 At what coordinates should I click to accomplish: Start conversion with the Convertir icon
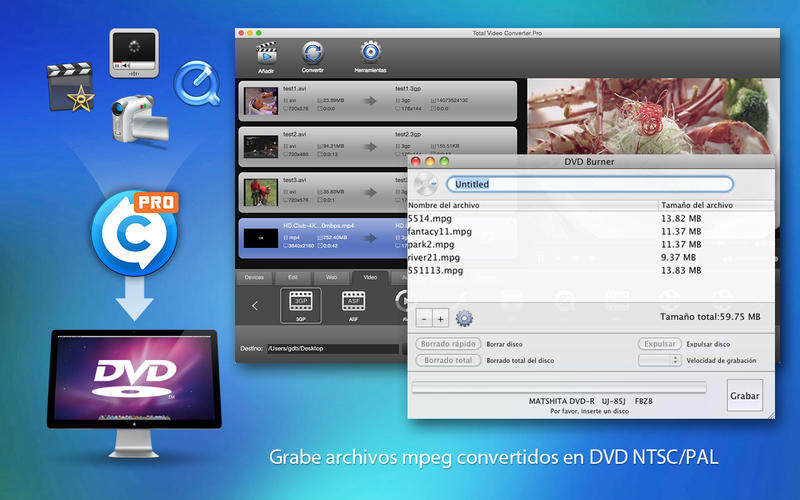(x=313, y=53)
